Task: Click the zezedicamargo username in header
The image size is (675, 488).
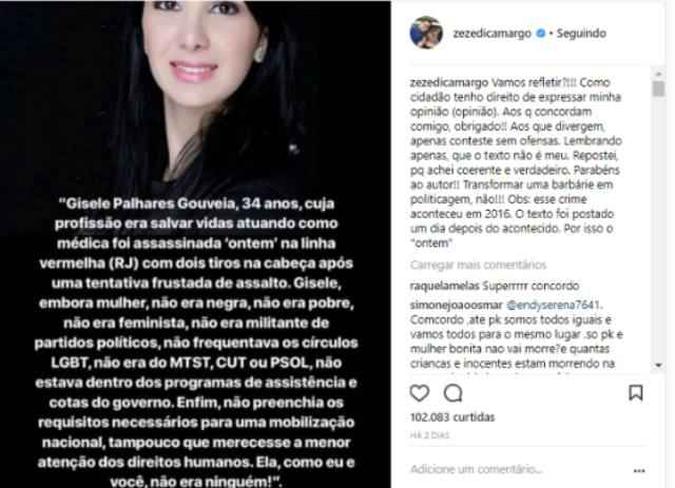Action: click(x=492, y=33)
